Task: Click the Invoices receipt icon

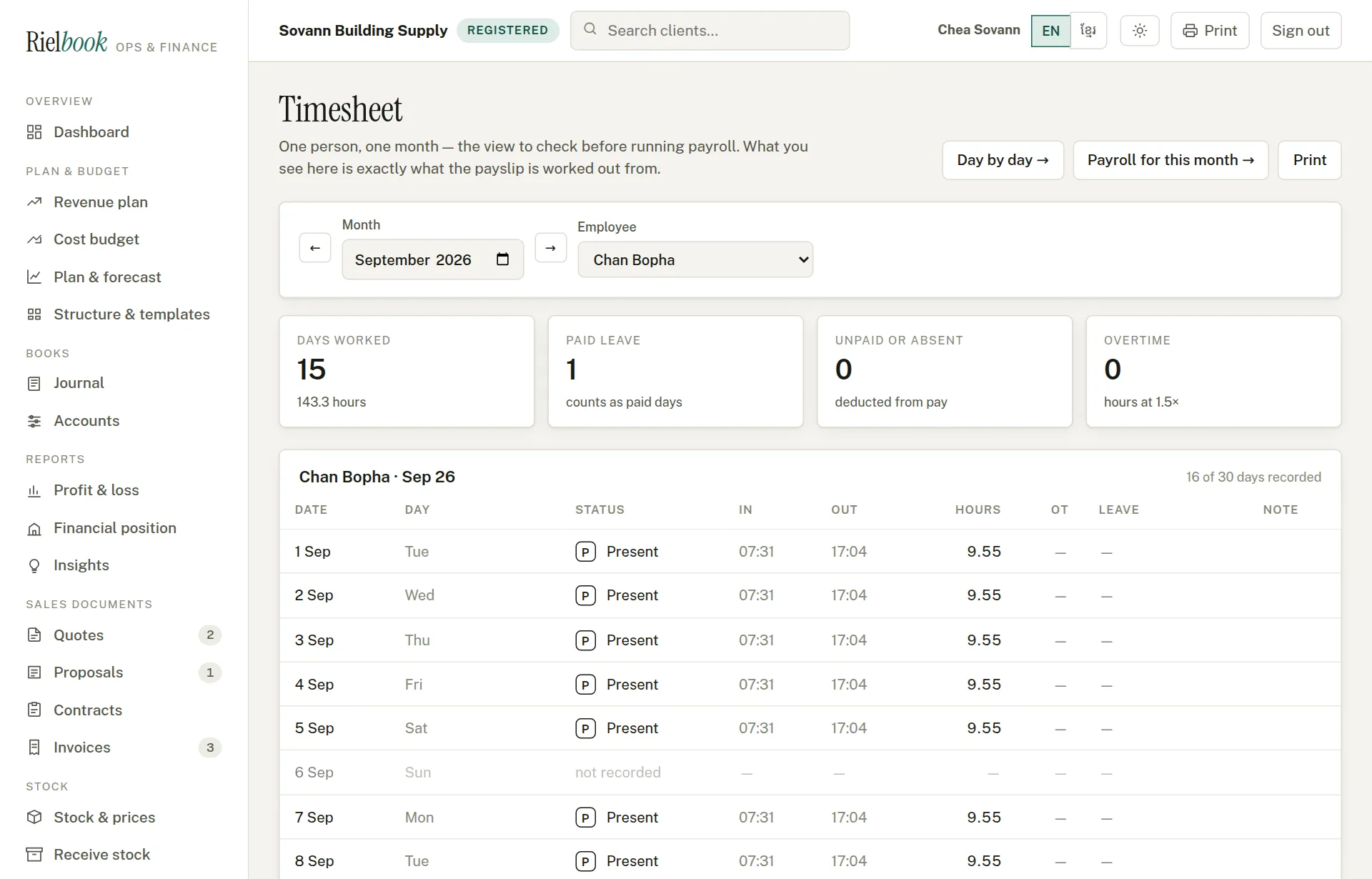Action: 34,748
